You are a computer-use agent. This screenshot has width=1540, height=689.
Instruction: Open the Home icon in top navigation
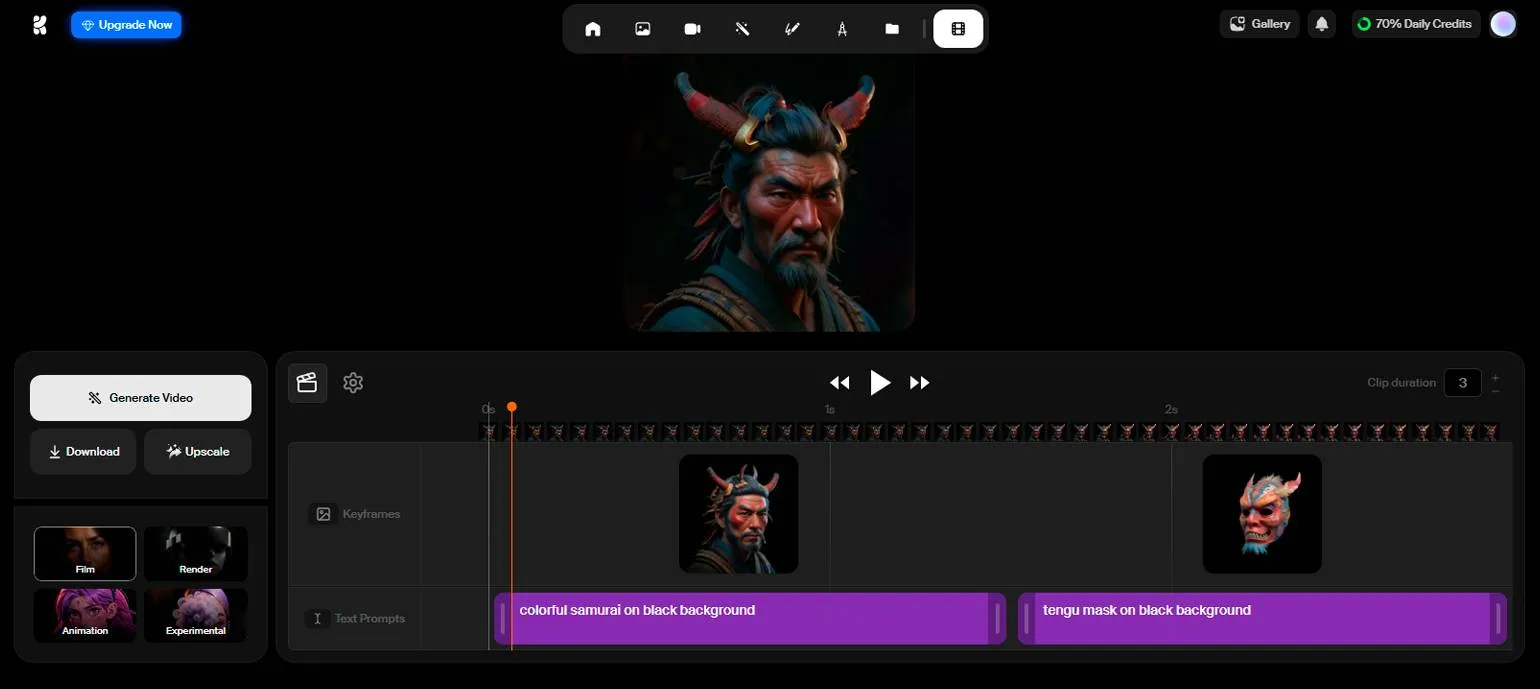point(593,29)
